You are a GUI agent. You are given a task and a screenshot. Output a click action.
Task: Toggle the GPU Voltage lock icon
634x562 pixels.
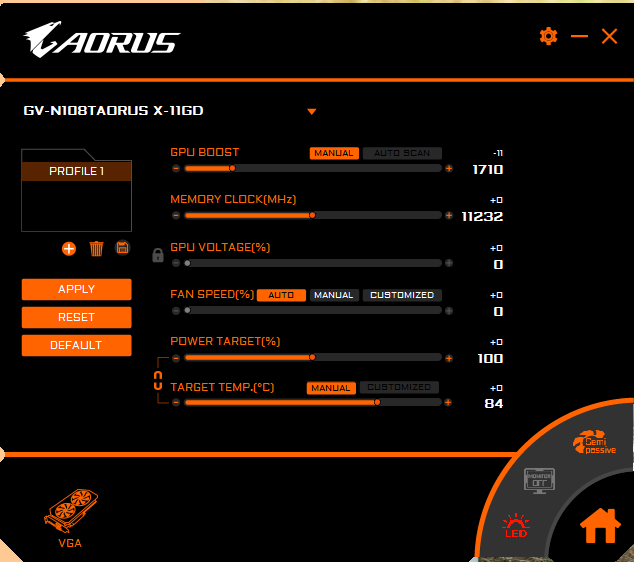(x=158, y=255)
